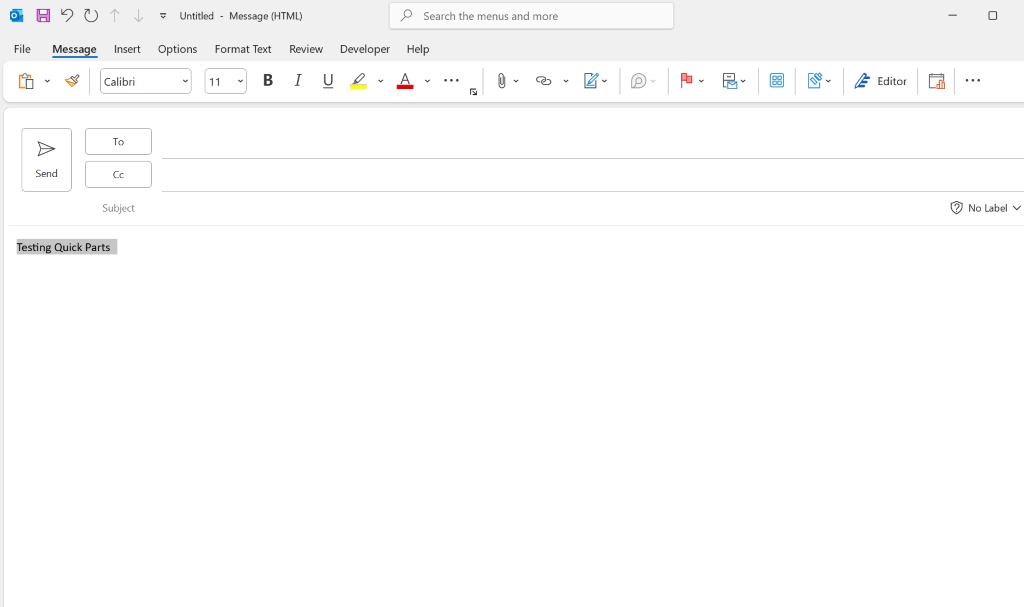Screen dimensions: 1024x607
Task: Click the Cc button
Action: point(118,174)
